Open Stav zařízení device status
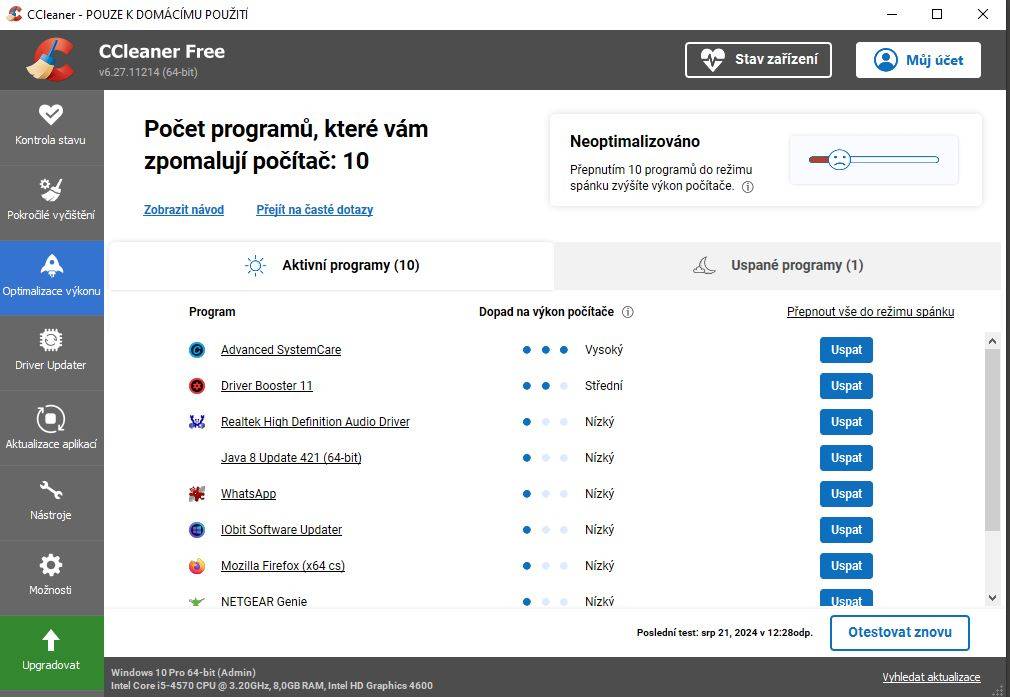 [758, 60]
